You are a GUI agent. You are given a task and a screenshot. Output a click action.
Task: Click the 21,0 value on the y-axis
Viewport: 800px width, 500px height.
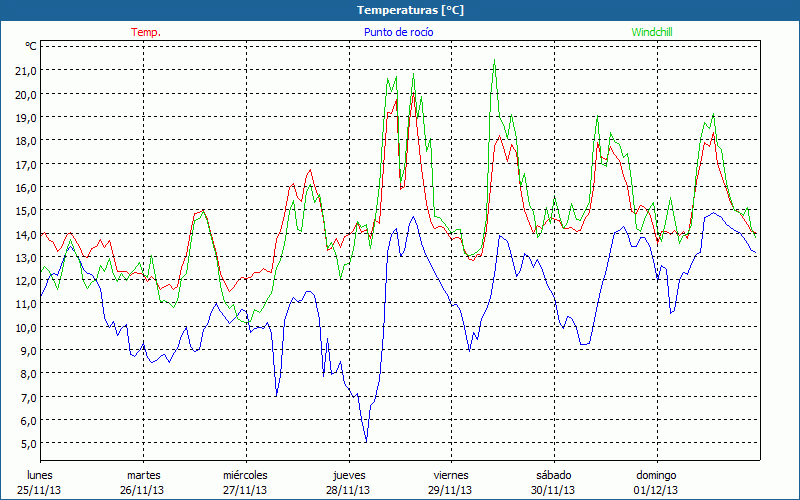click(25, 70)
